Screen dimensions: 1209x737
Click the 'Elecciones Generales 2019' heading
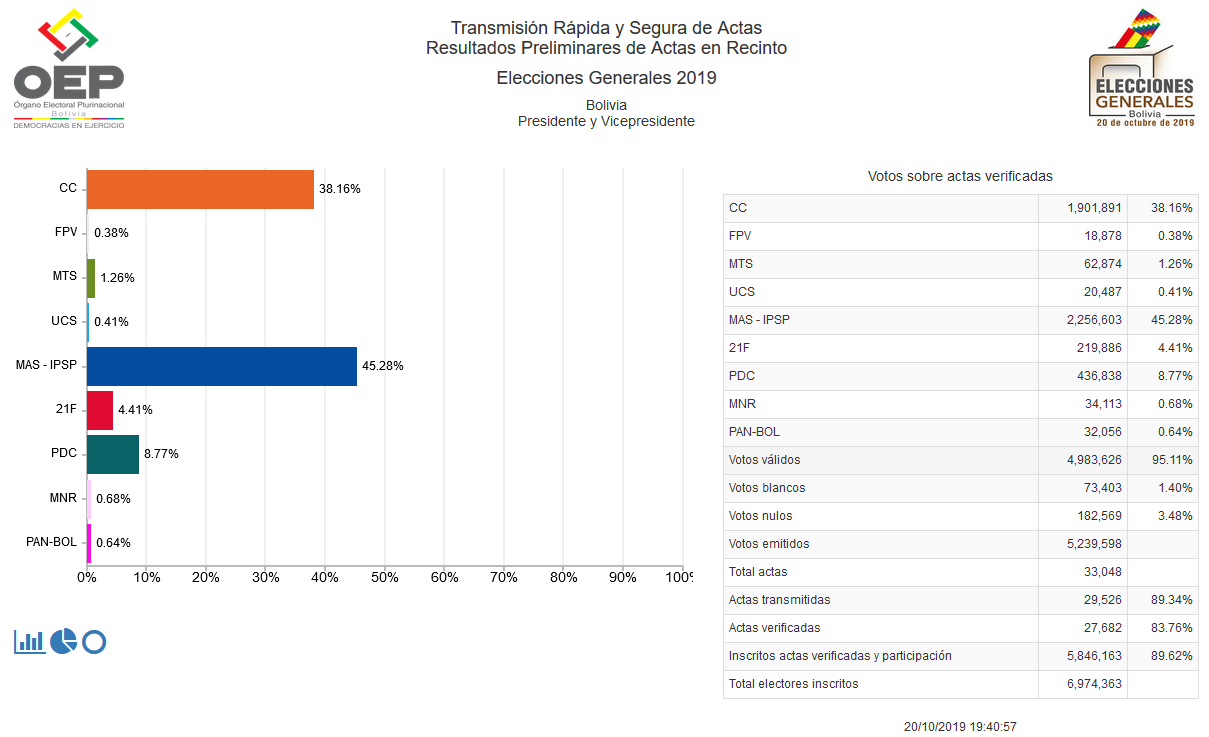click(606, 78)
